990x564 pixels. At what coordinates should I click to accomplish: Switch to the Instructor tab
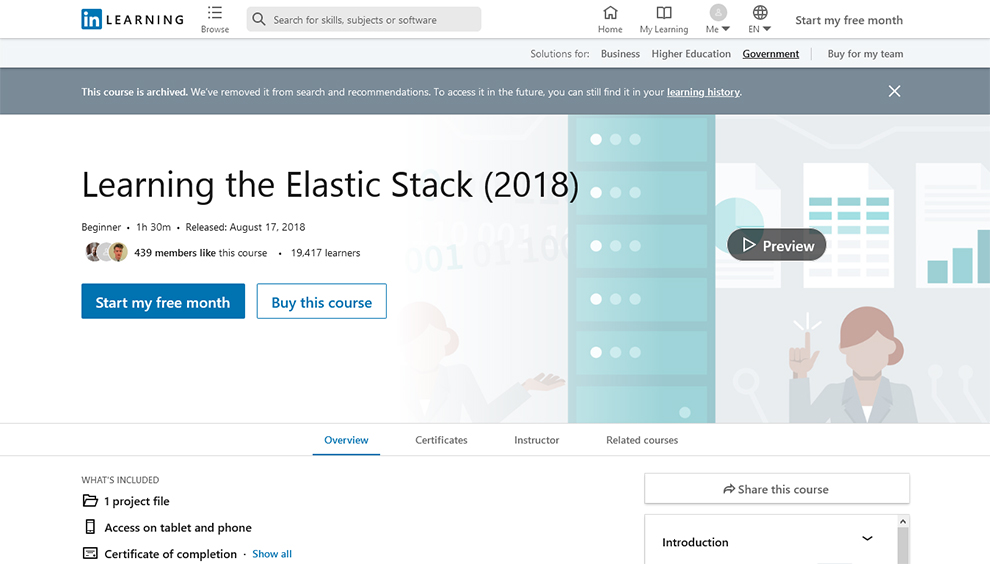coord(537,440)
